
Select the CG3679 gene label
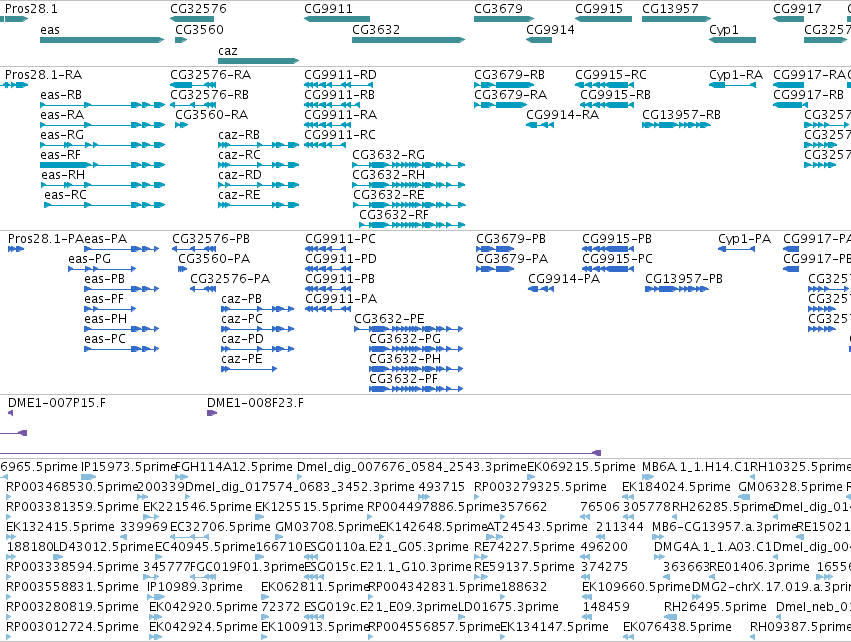[498, 9]
